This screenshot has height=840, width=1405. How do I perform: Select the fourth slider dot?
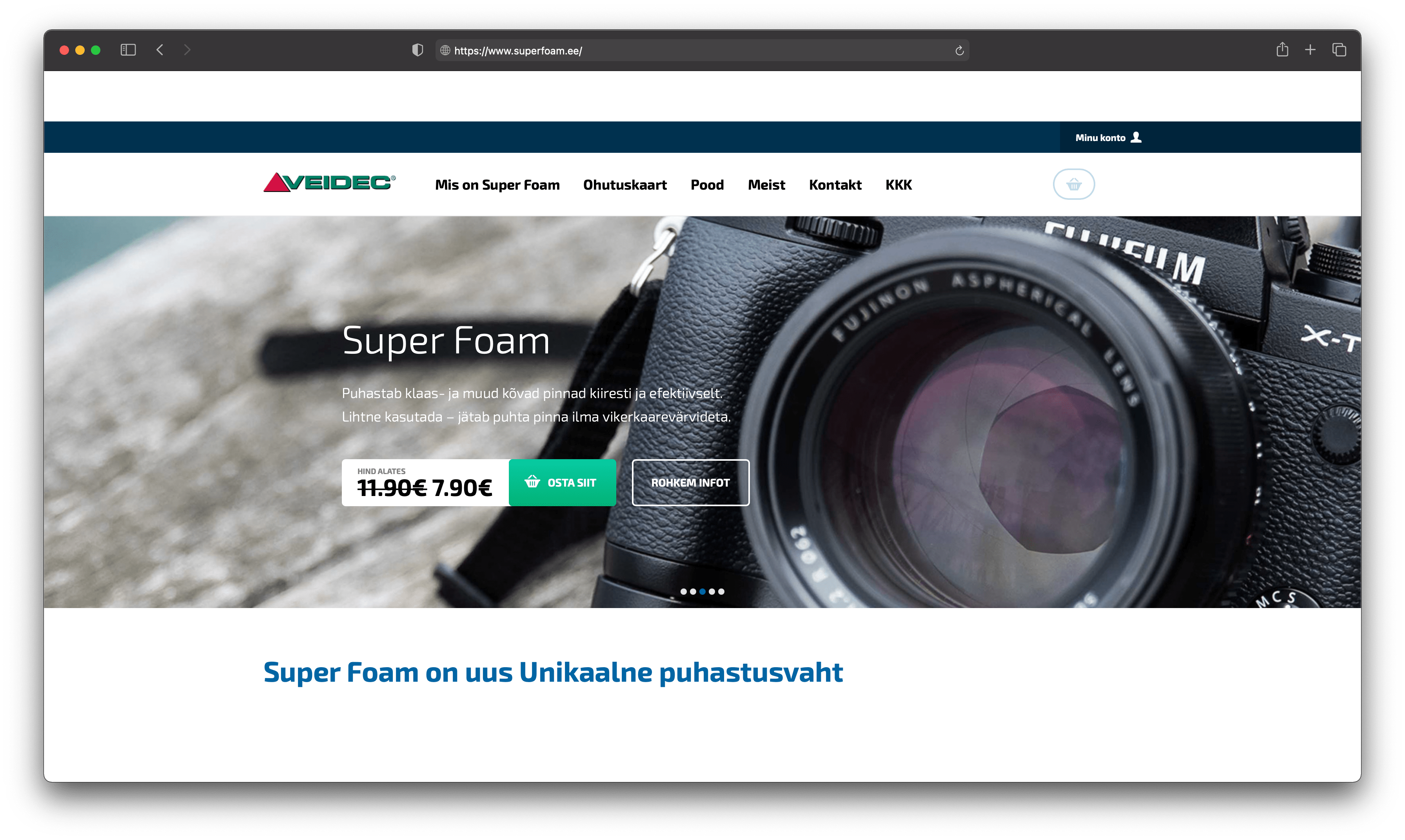pos(711,592)
